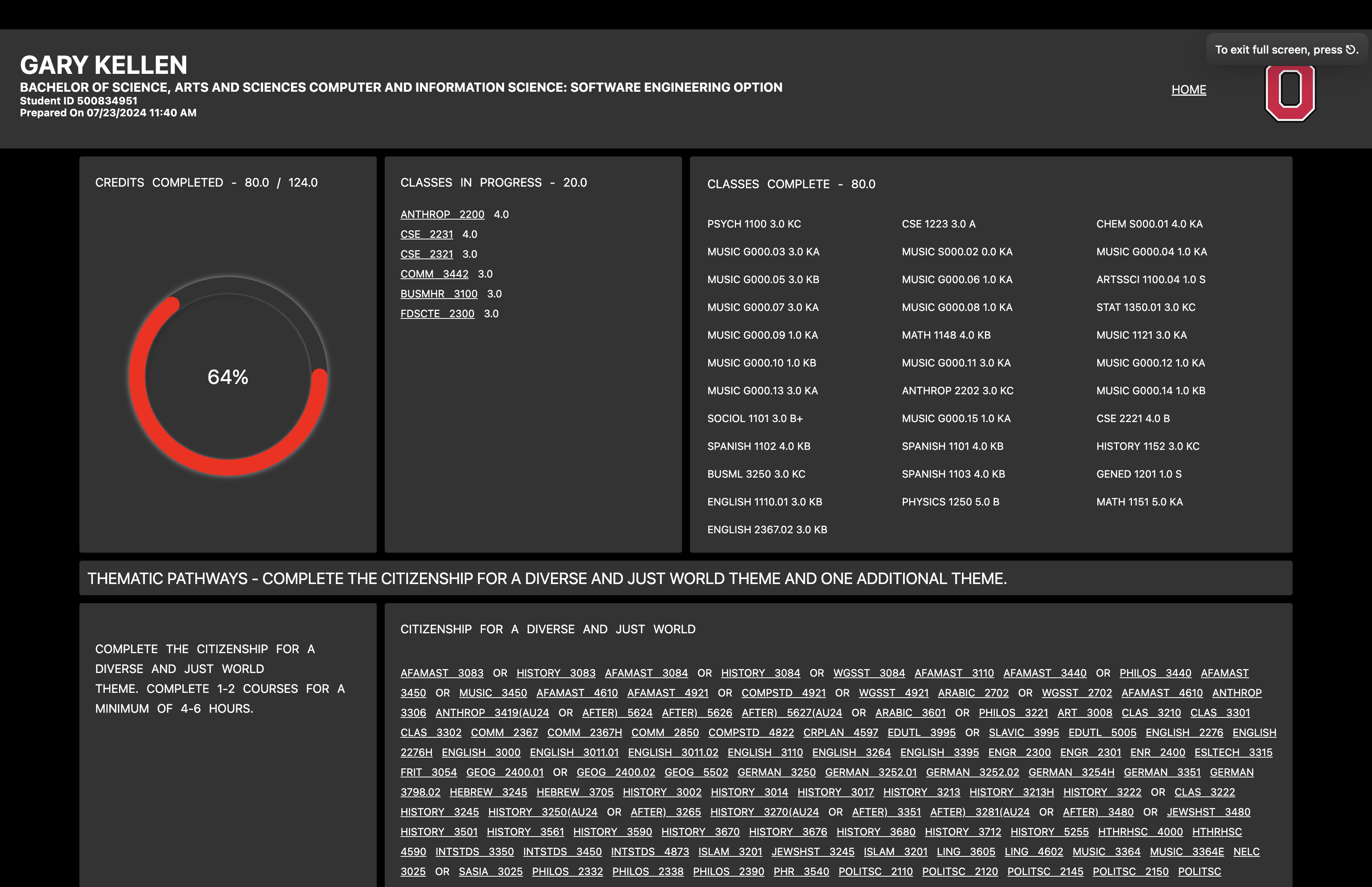Open the ANTHROP 2200 course link
The width and height of the screenshot is (1372, 887).
[442, 214]
